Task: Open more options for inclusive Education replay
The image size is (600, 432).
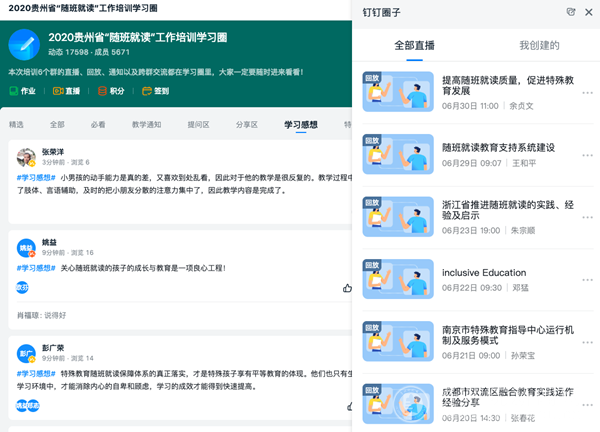Action: [587, 279]
